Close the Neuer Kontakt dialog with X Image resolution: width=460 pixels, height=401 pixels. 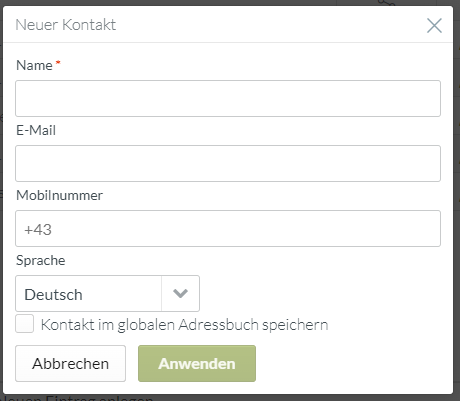coord(434,25)
